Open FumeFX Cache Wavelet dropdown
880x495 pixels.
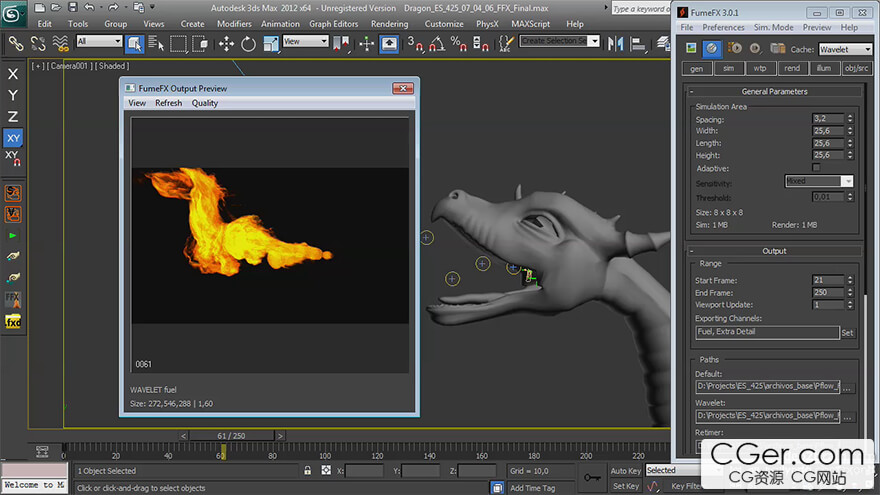tap(845, 49)
